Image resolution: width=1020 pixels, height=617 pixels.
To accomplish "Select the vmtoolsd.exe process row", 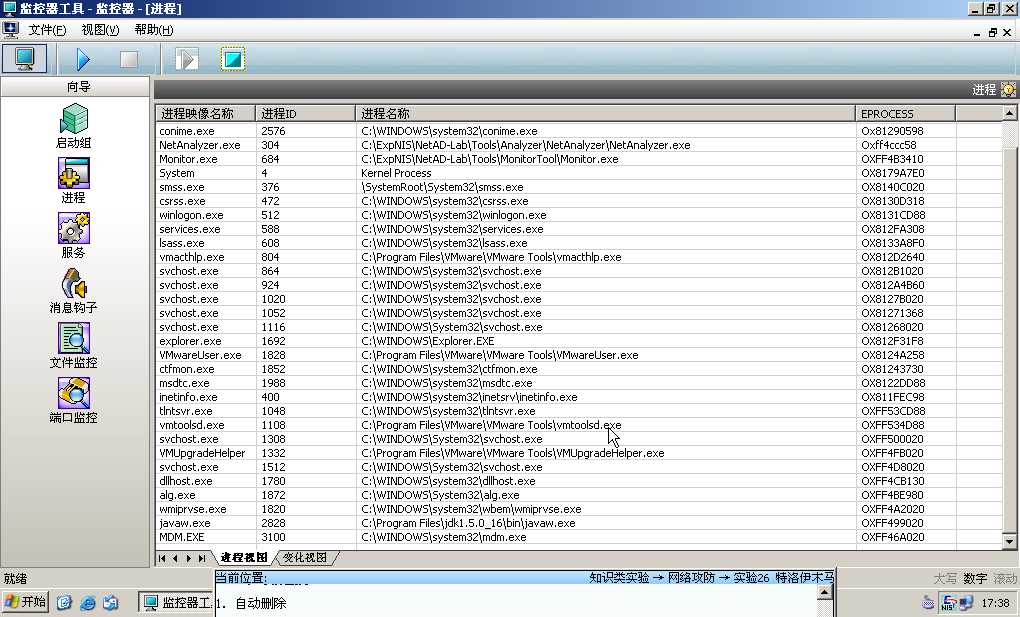I will 579,425.
